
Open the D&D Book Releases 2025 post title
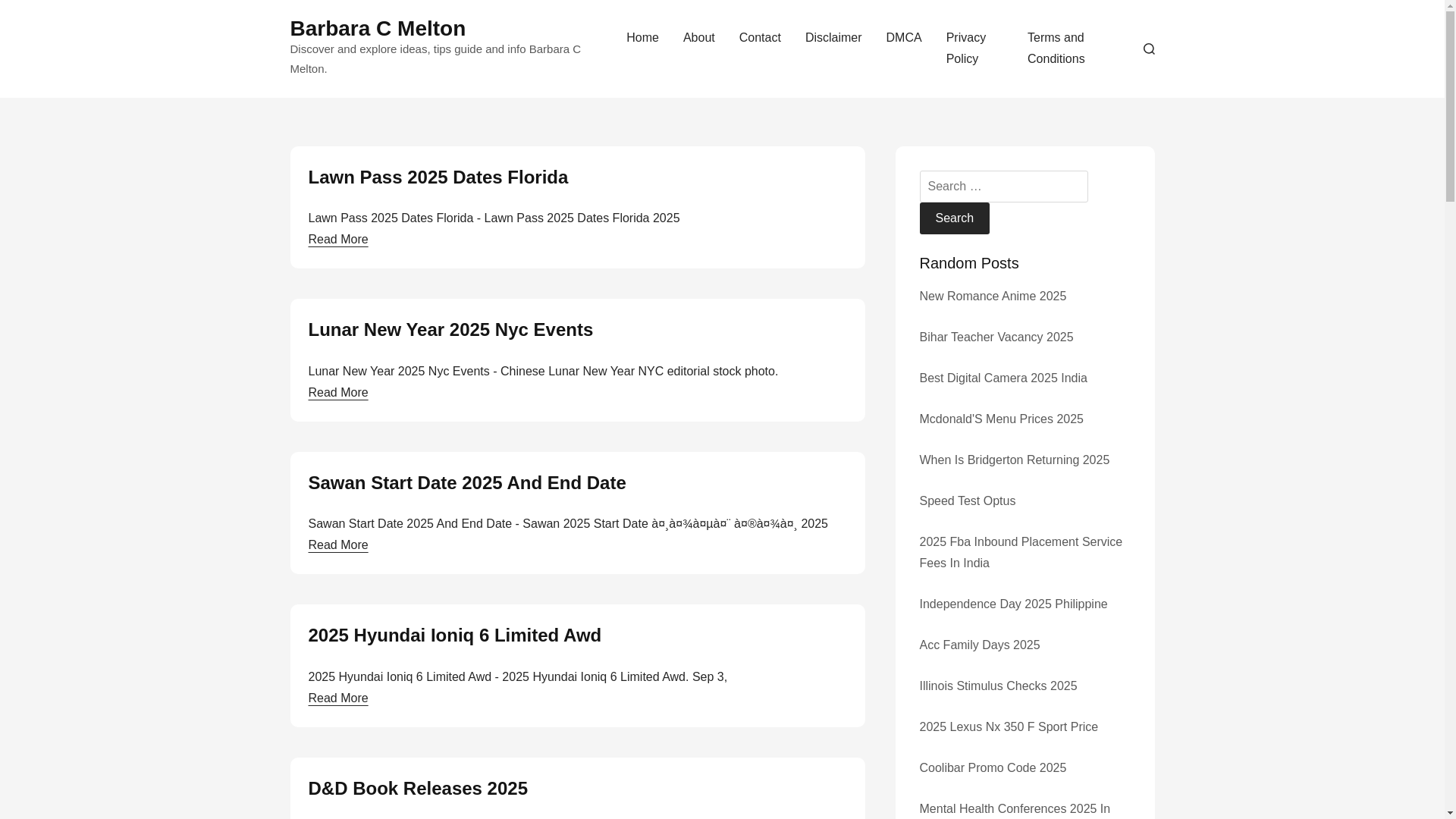pos(418,789)
